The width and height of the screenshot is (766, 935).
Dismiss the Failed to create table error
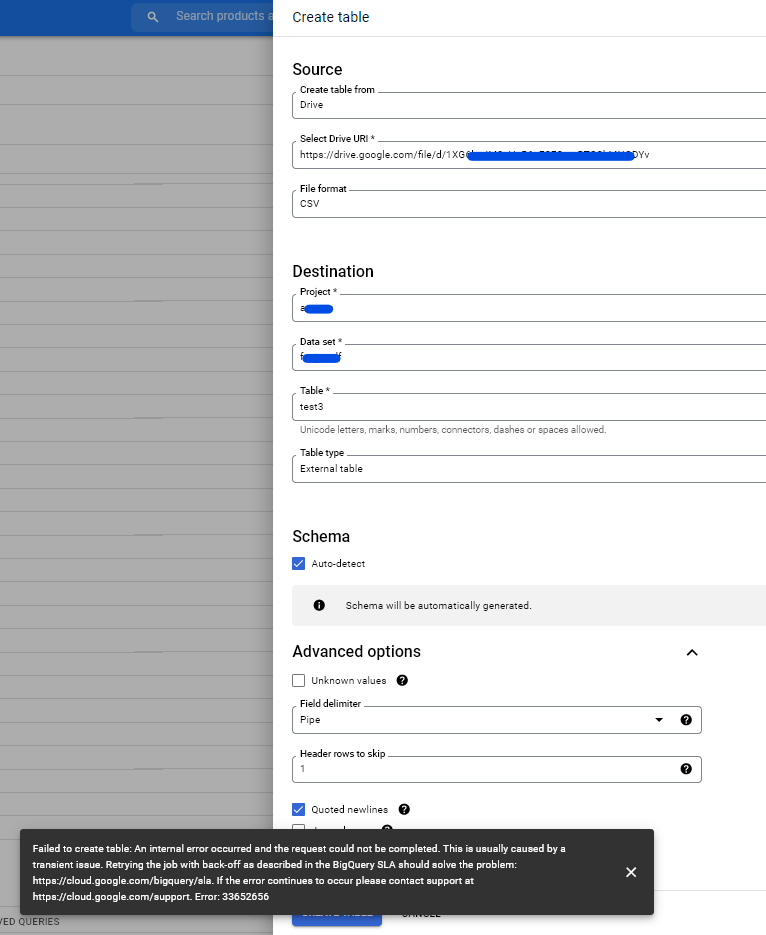pyautogui.click(x=631, y=872)
